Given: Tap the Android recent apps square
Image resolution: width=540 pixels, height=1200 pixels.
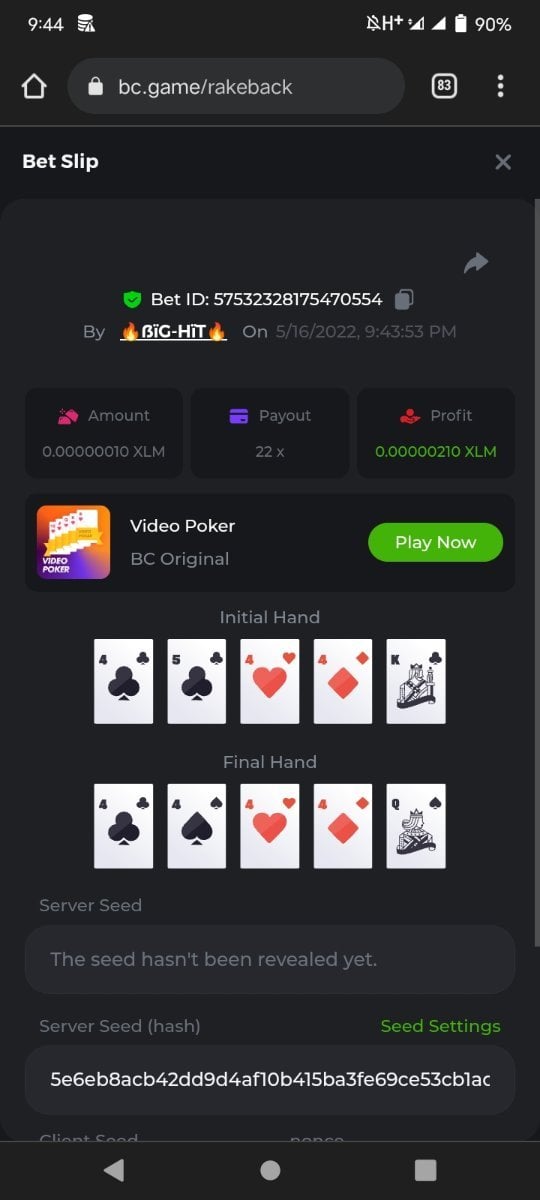Looking at the screenshot, I should coord(426,1170).
